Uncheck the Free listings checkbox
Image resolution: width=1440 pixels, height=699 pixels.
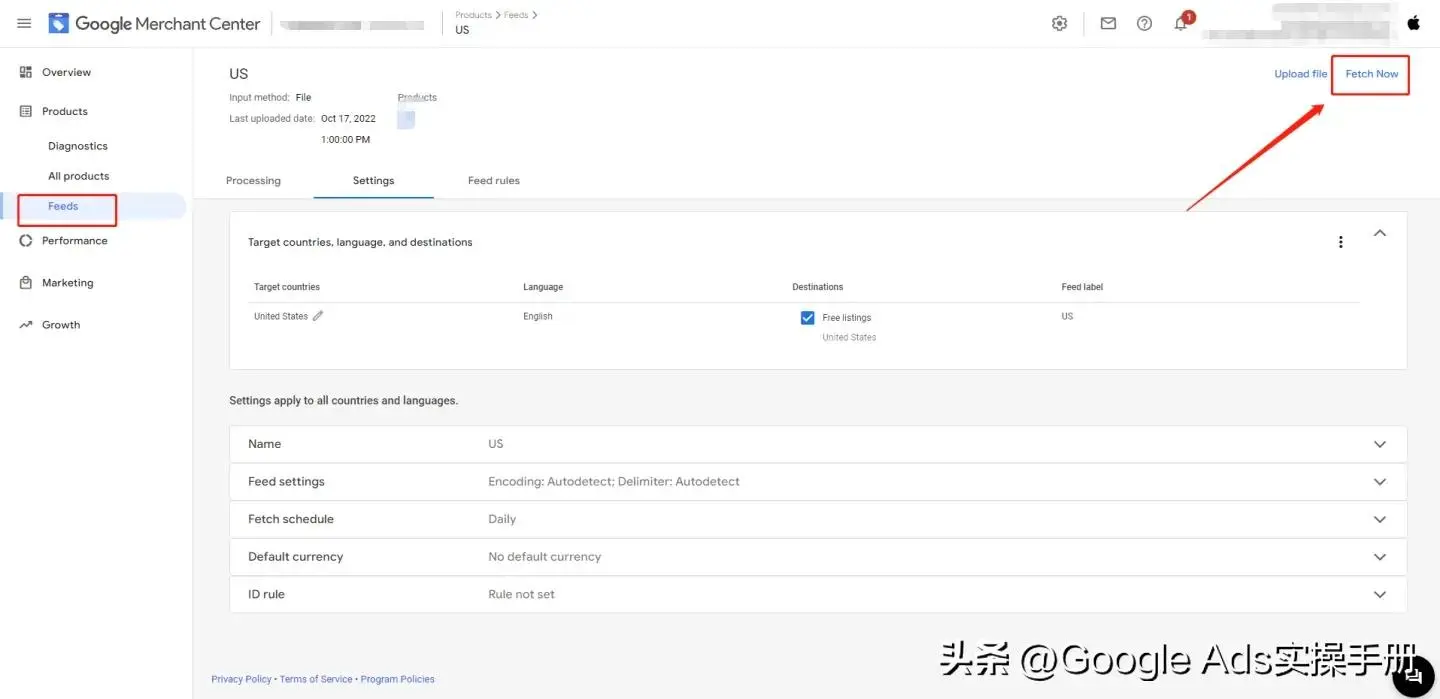click(807, 318)
